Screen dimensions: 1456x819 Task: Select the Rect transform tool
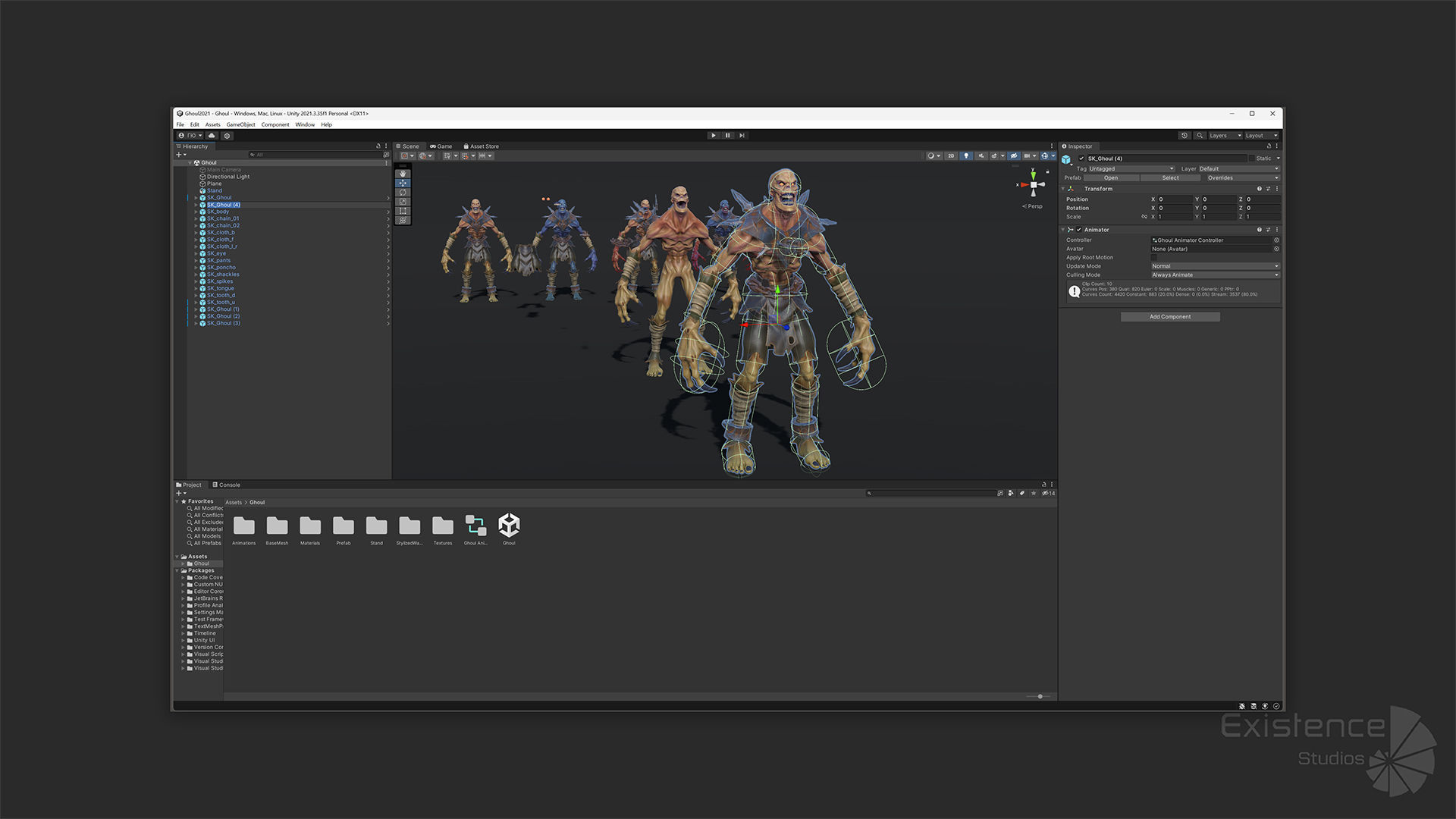403,211
